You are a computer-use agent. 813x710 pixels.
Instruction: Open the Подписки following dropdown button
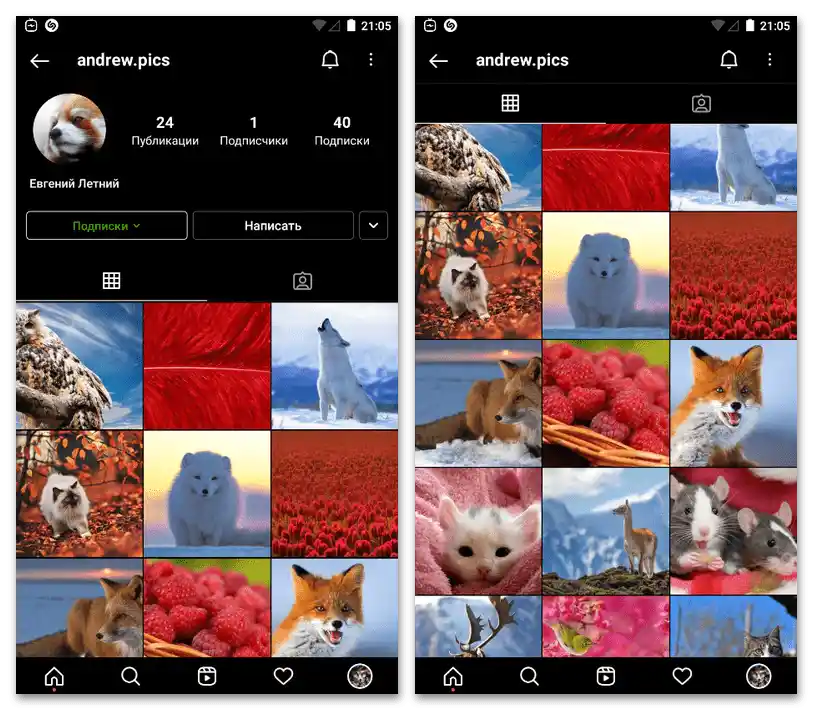point(107,226)
